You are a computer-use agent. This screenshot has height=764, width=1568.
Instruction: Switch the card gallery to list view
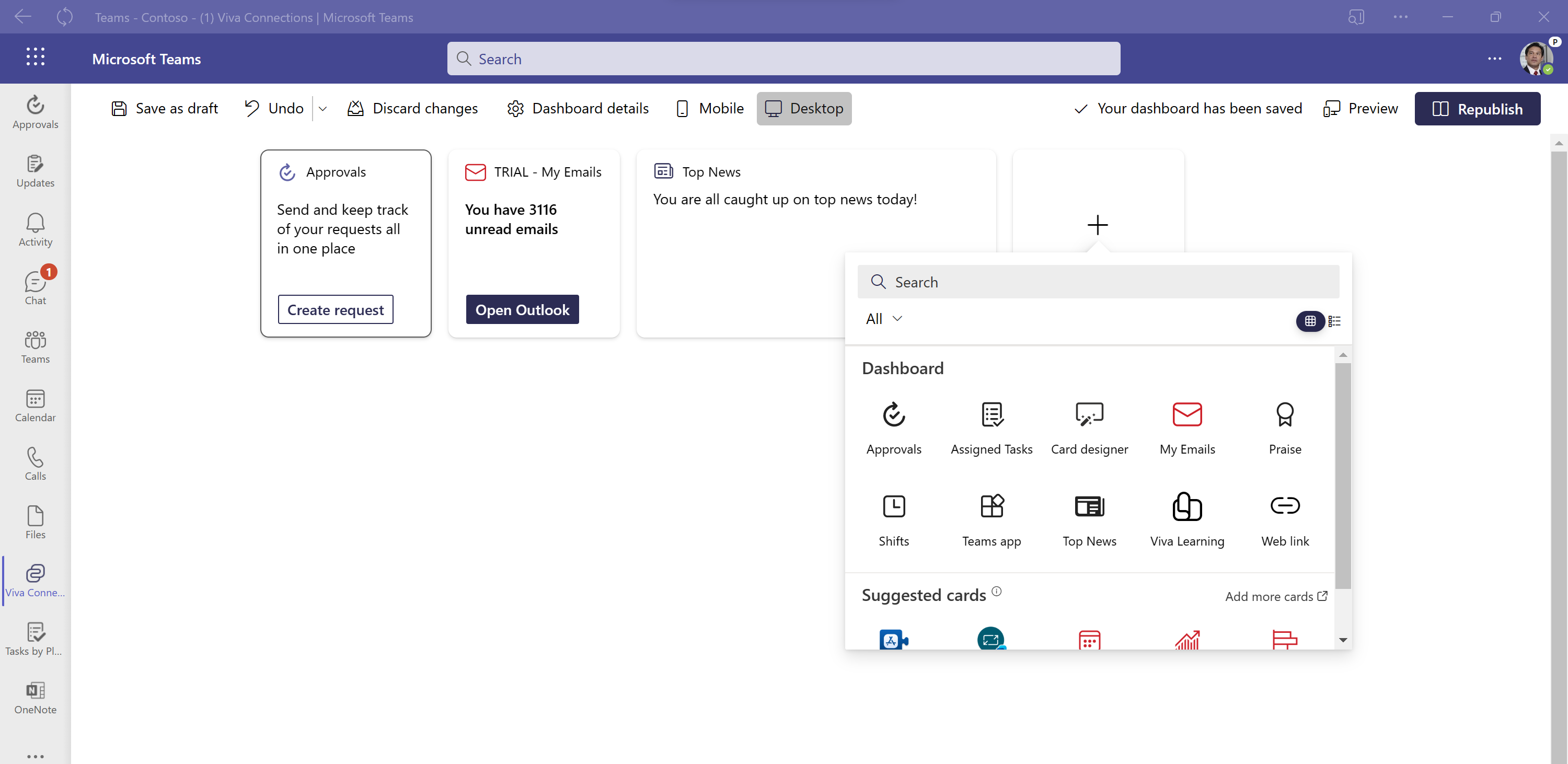(1335, 321)
